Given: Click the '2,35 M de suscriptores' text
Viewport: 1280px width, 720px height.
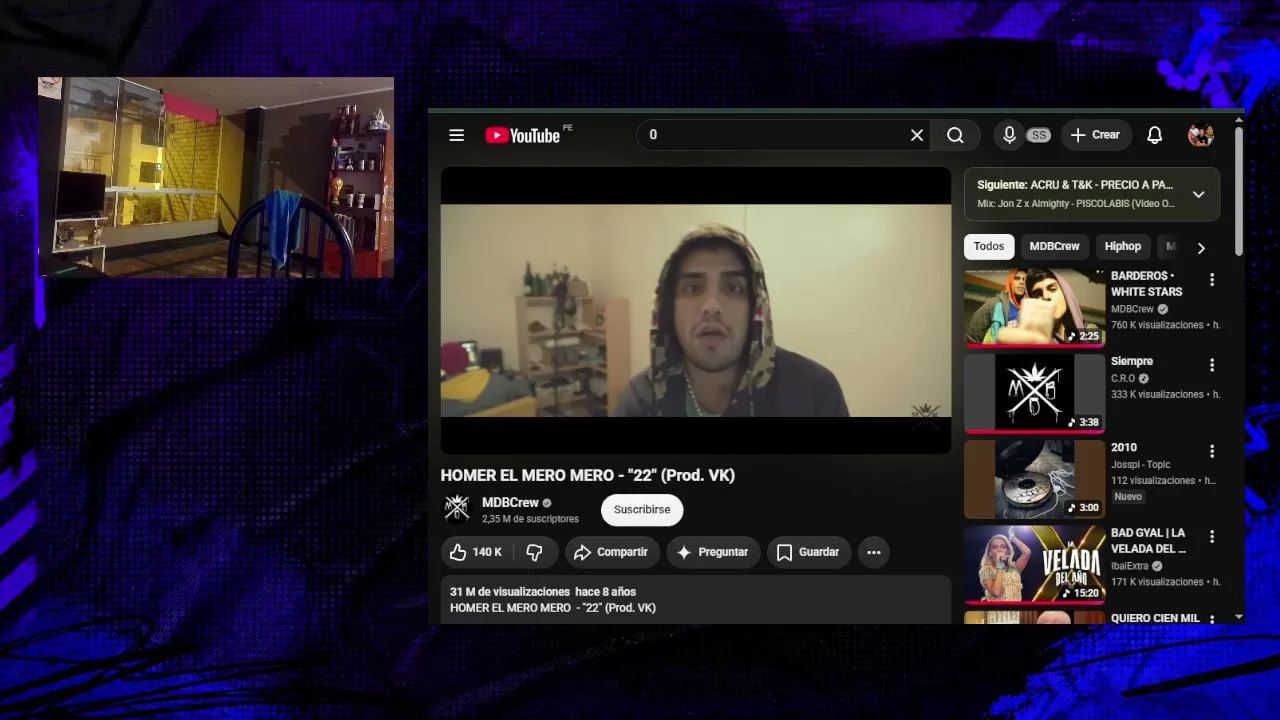Looking at the screenshot, I should [530, 519].
